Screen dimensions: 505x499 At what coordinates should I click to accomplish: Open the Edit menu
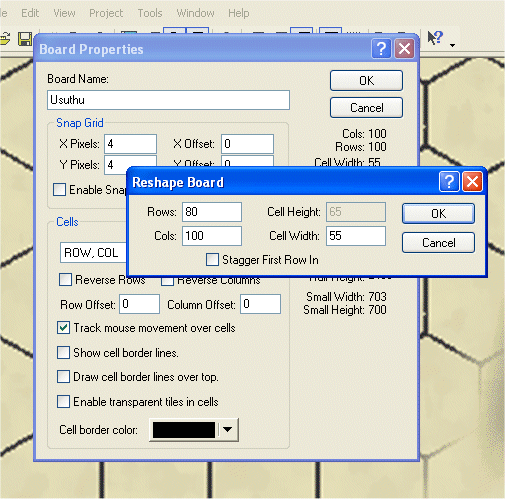(x=30, y=13)
